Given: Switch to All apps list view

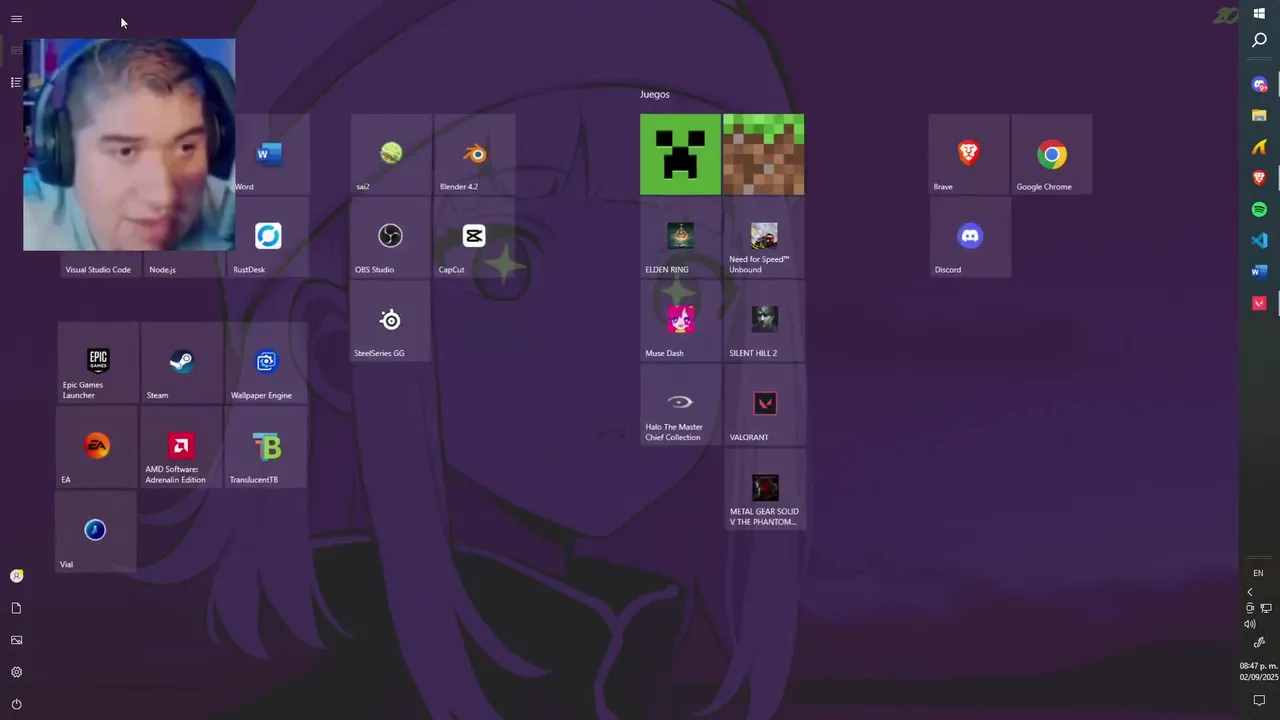Looking at the screenshot, I should click(x=16, y=82).
